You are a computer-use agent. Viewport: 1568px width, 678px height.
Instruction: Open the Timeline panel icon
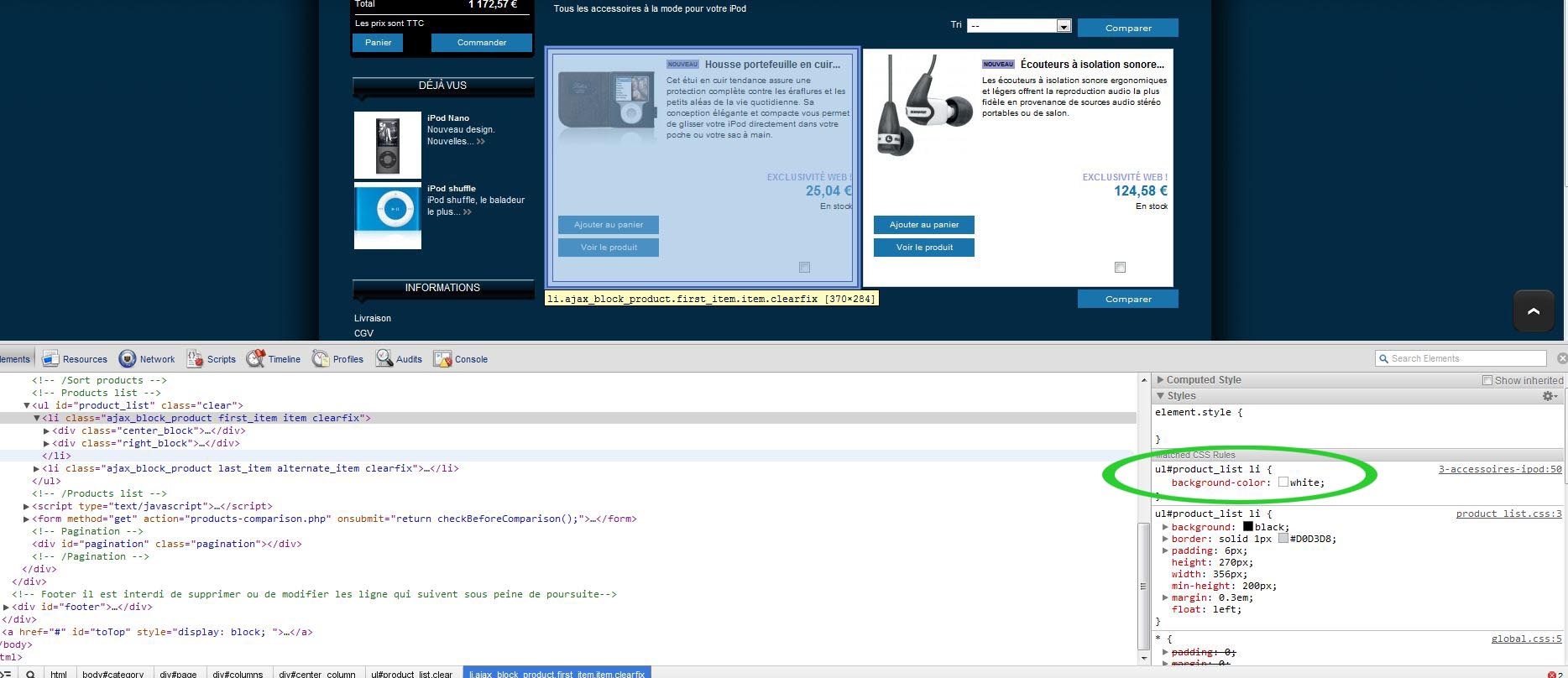click(256, 359)
